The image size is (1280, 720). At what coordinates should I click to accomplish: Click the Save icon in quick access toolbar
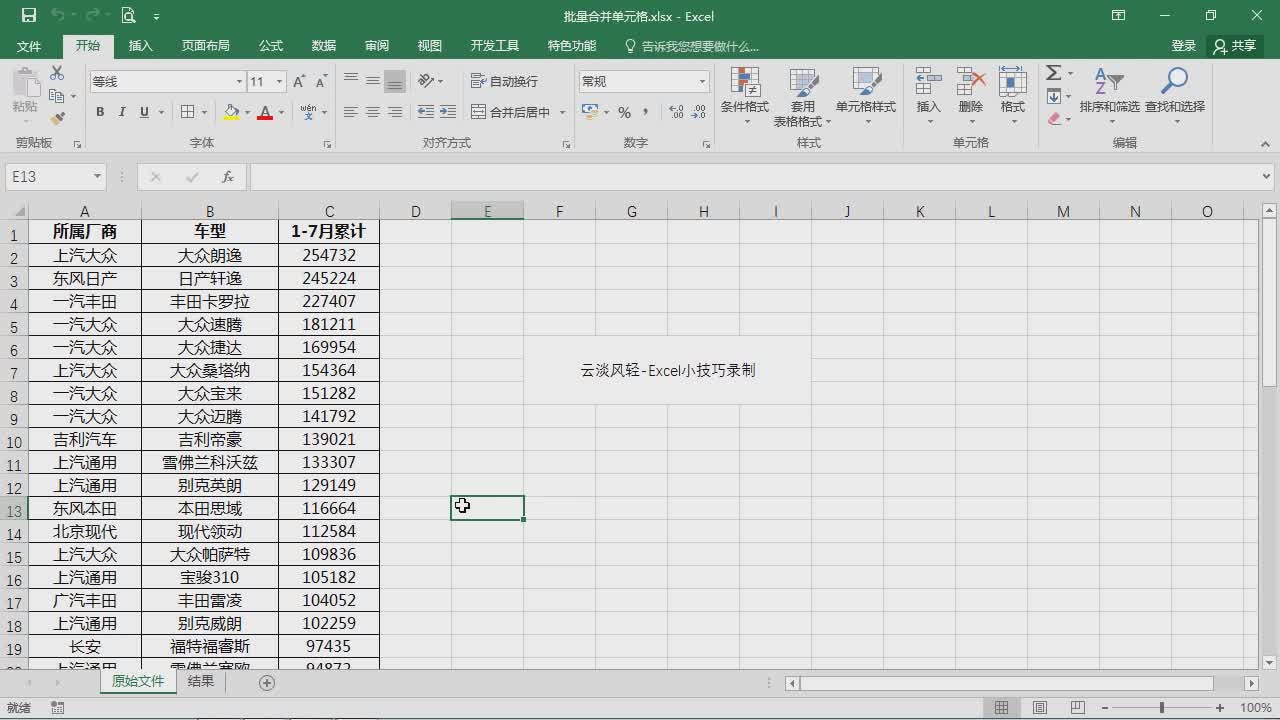point(29,16)
